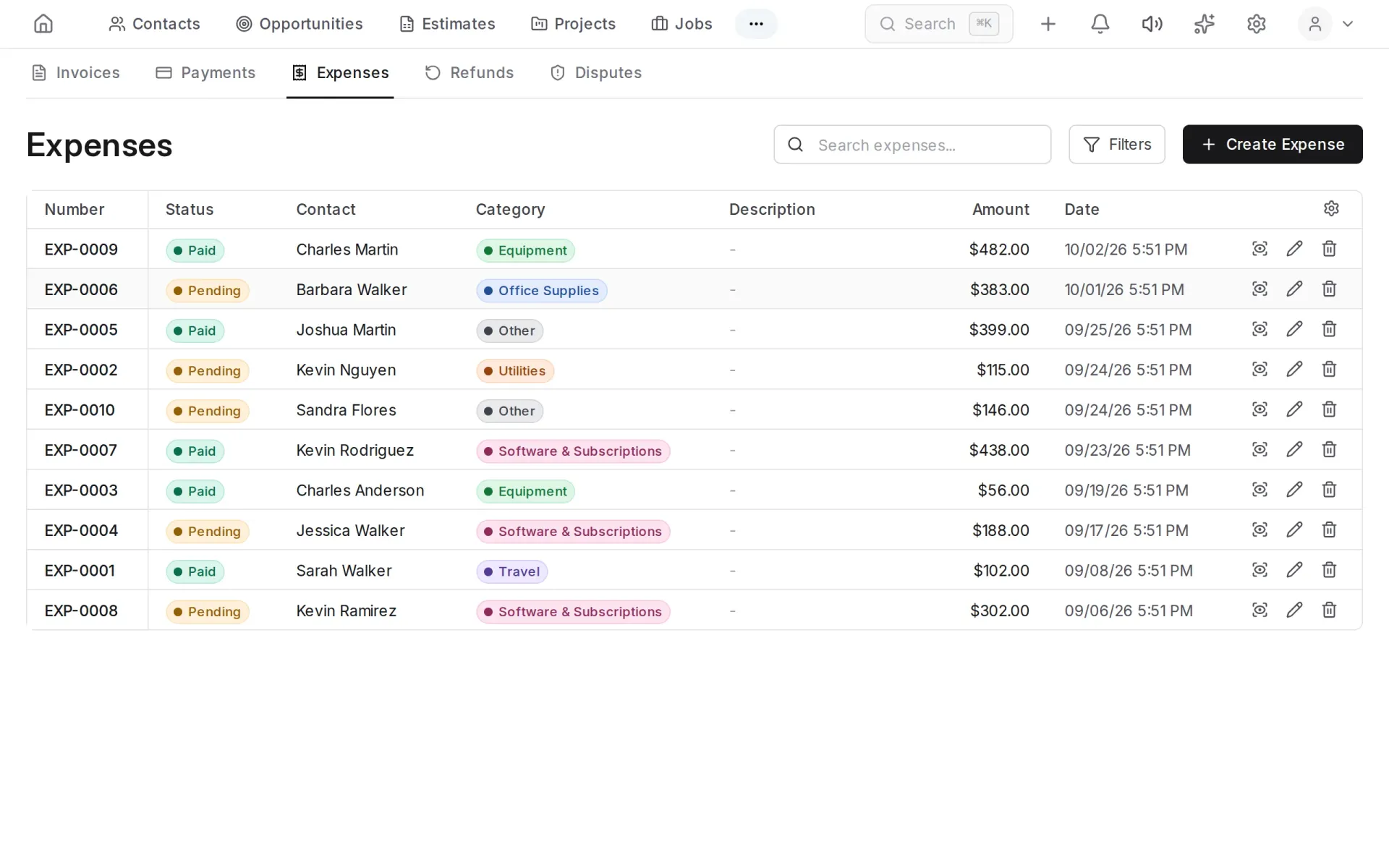Screen dimensions: 1389x868
Task: Sort by the Date column header
Action: [x=1082, y=210]
